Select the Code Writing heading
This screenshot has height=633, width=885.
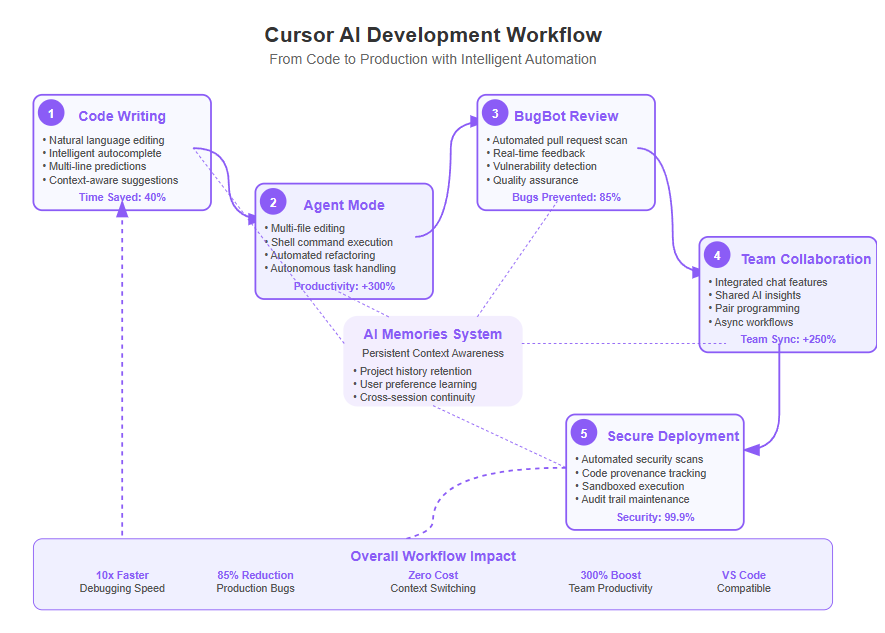pos(122,116)
